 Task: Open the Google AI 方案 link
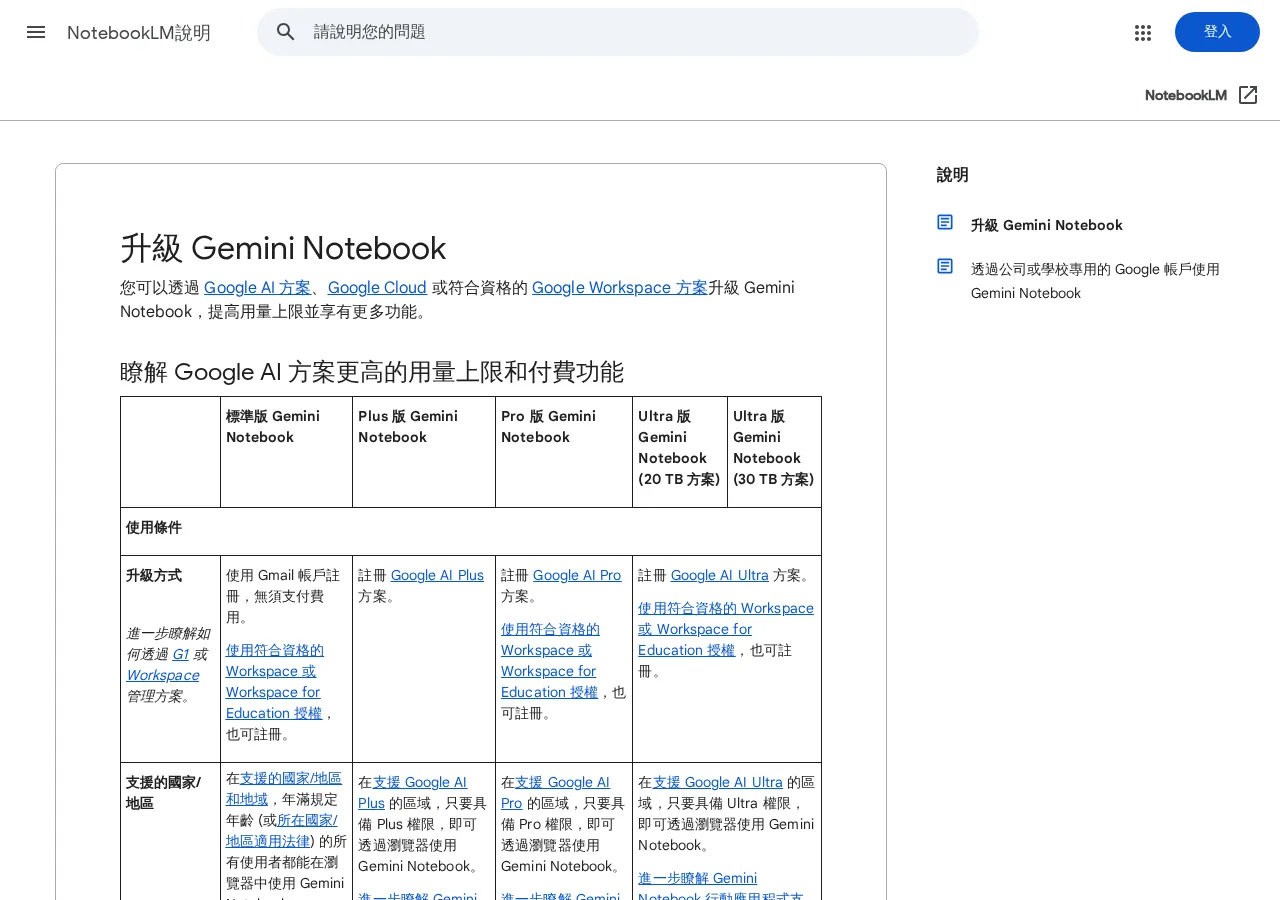257,288
